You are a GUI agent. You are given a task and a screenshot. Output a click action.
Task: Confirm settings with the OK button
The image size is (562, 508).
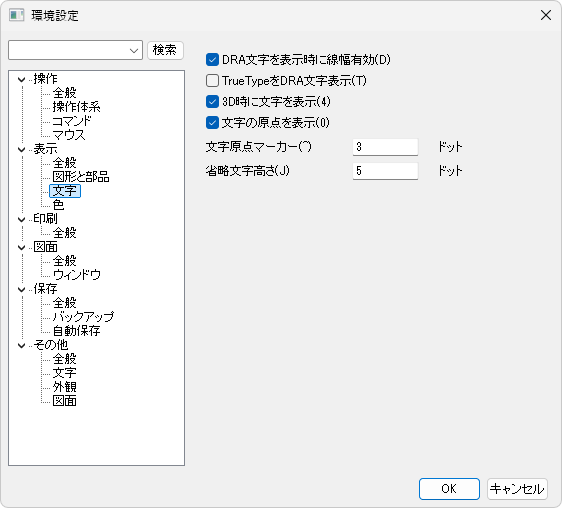[x=449, y=489]
